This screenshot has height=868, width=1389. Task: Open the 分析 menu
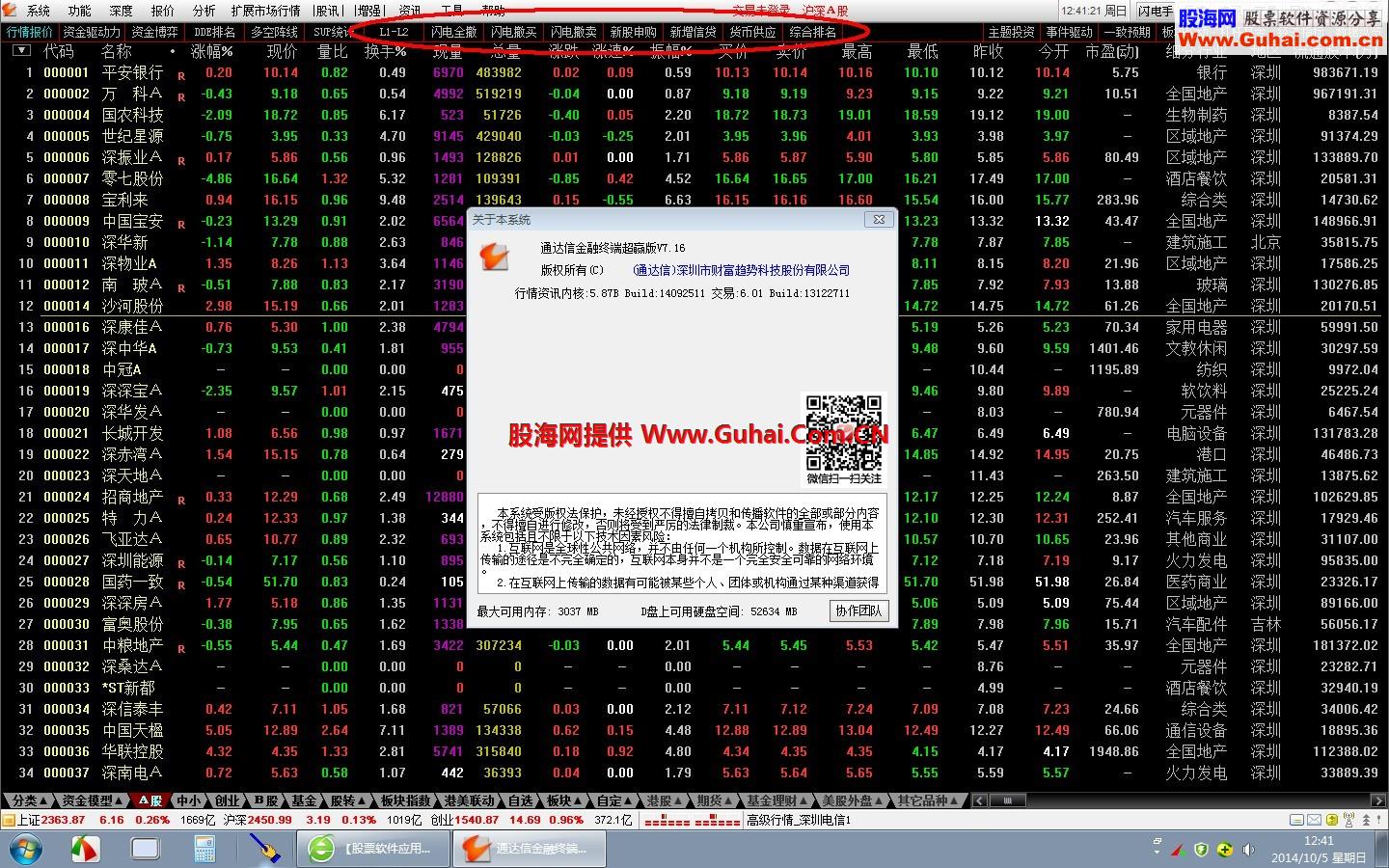(204, 11)
